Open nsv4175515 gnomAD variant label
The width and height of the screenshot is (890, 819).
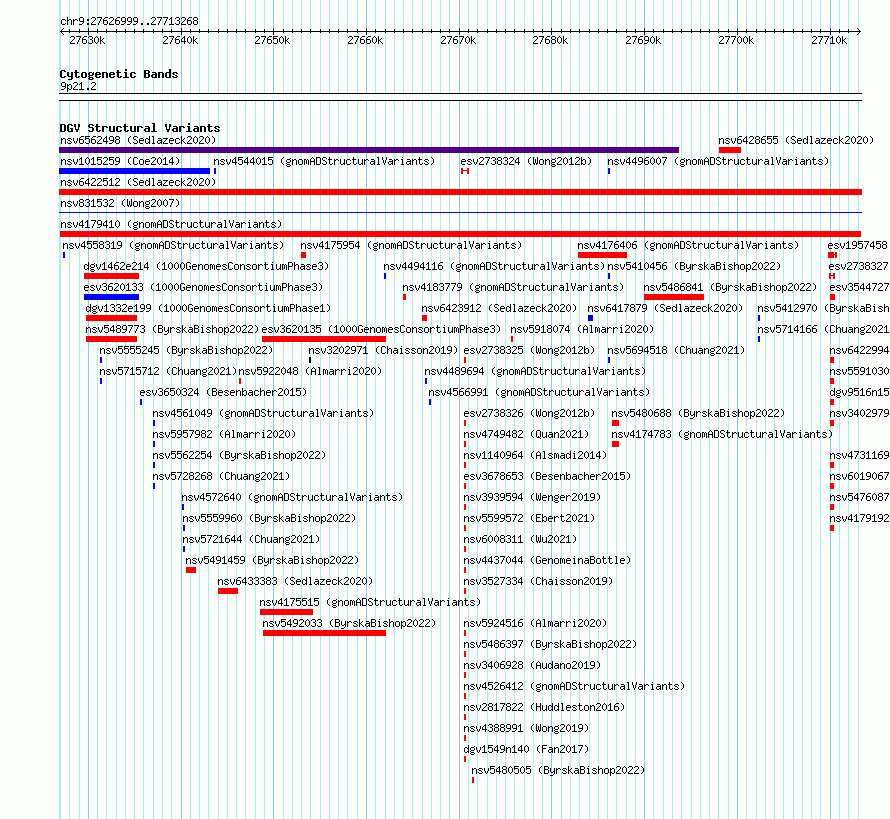(370, 602)
